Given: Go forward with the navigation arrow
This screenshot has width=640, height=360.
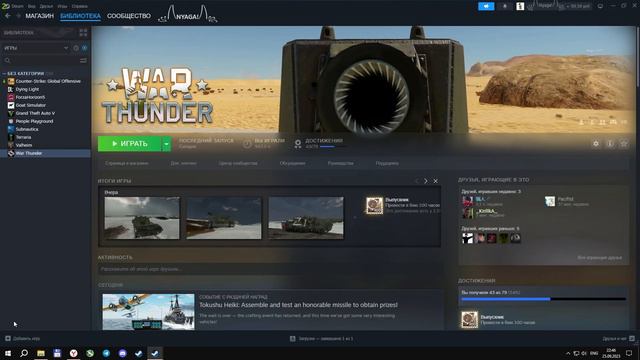Looking at the screenshot, I should 18,16.
